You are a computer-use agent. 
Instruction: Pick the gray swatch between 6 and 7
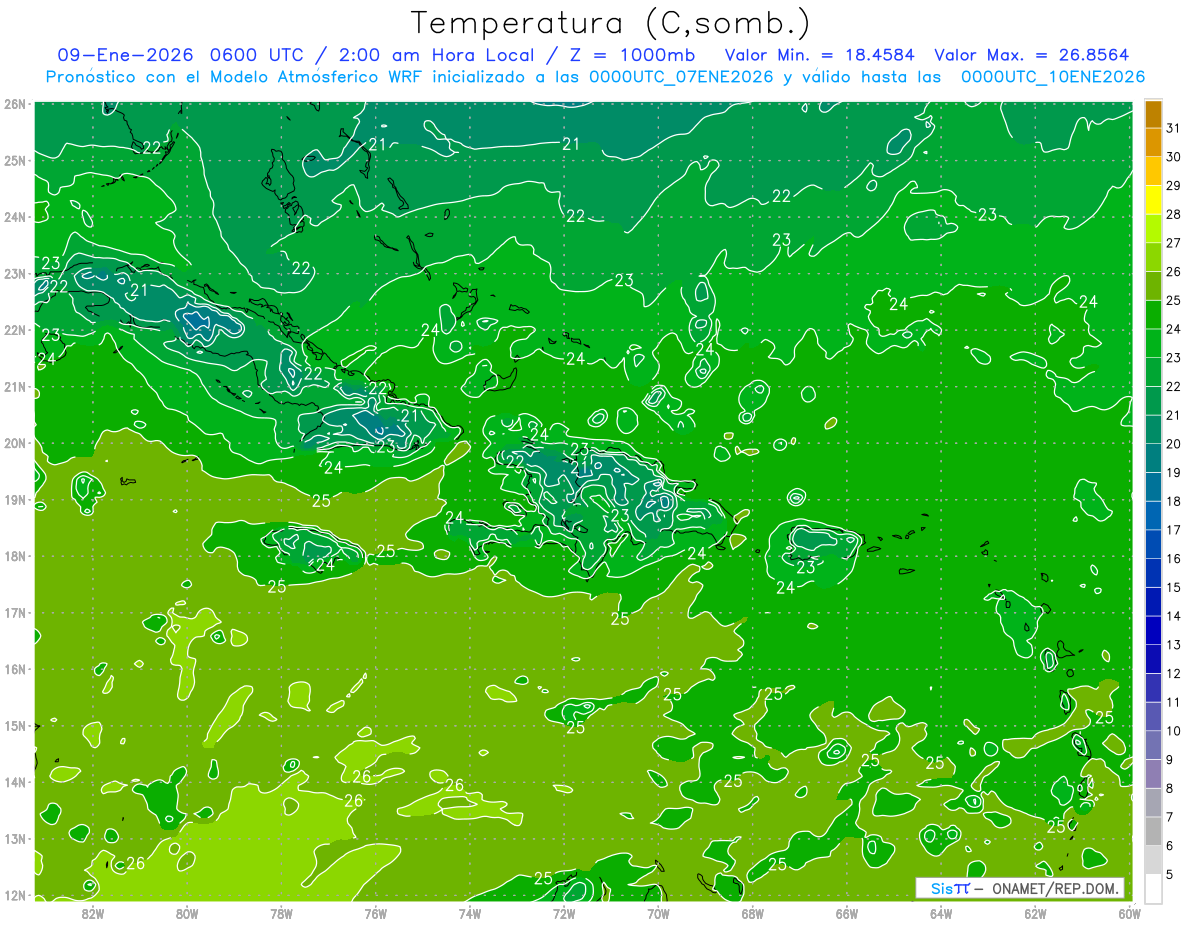click(x=1153, y=831)
